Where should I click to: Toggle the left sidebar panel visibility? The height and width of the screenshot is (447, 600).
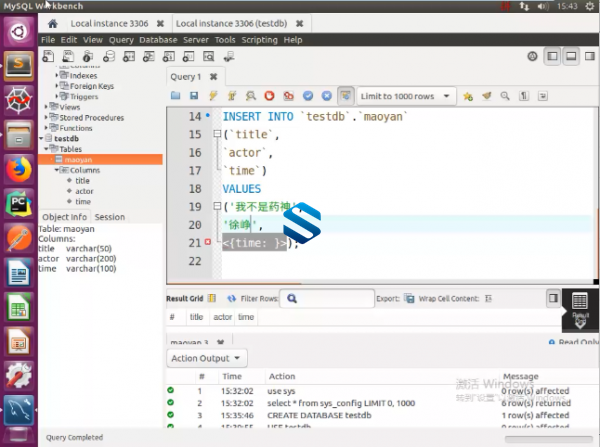pos(552,57)
